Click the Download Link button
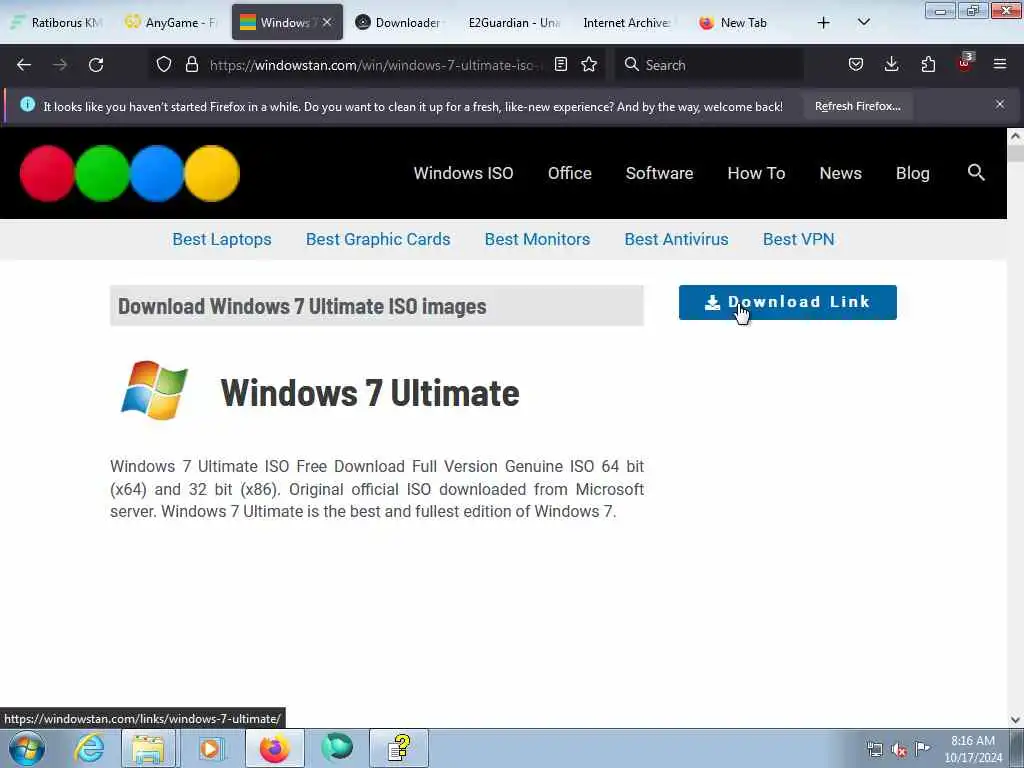The height and width of the screenshot is (768, 1024). click(x=788, y=302)
